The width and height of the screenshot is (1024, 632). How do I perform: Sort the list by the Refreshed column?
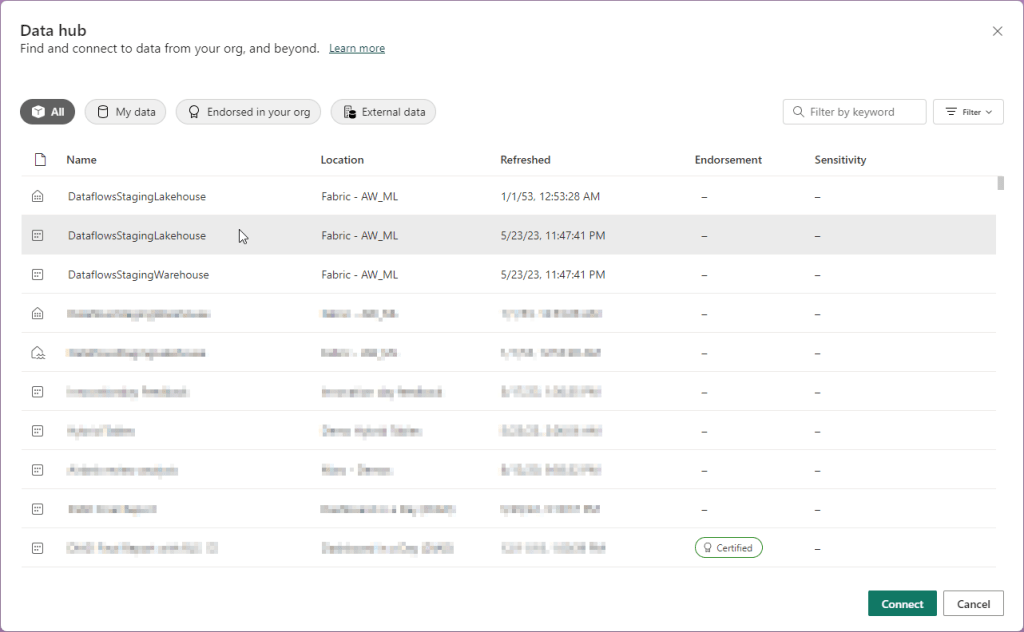[x=525, y=160]
